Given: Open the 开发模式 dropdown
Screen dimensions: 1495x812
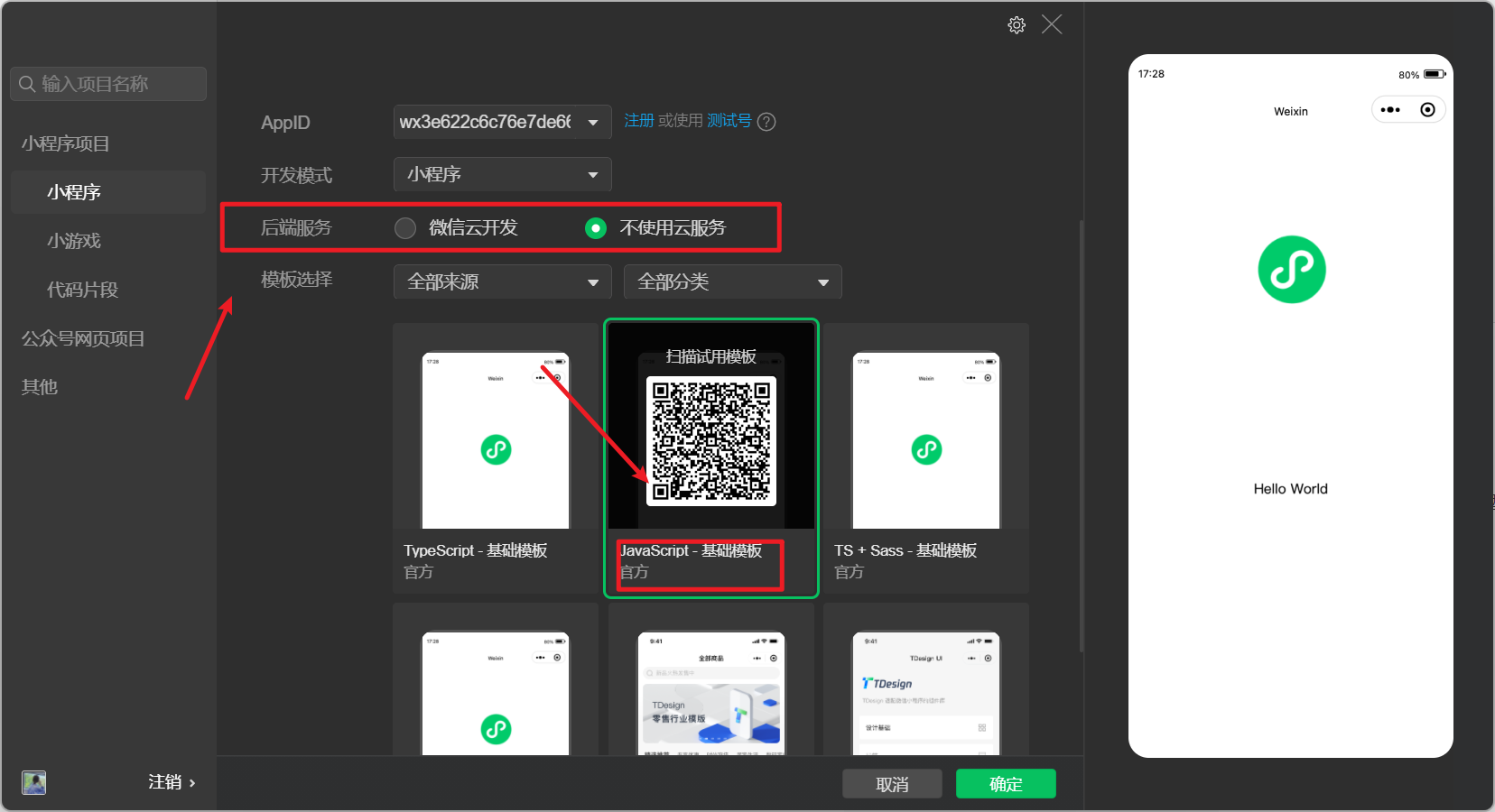Looking at the screenshot, I should click(x=503, y=174).
